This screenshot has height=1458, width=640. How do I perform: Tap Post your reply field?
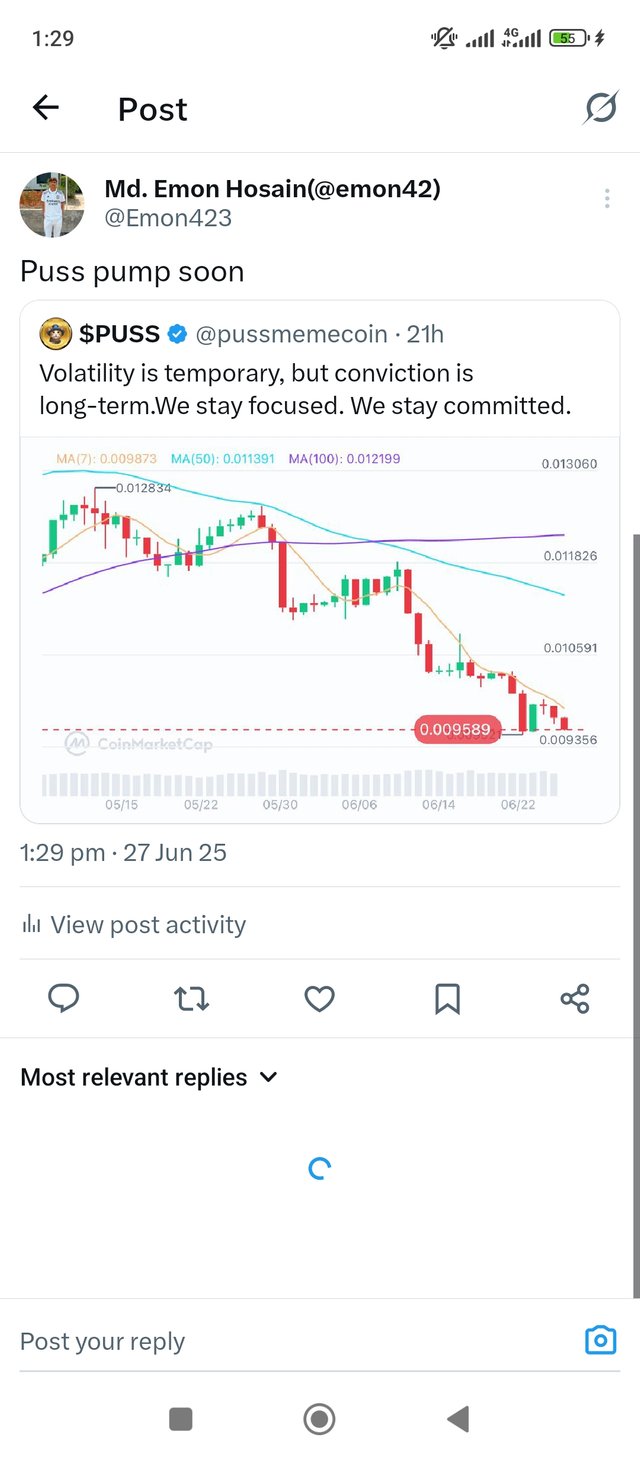(x=300, y=1341)
